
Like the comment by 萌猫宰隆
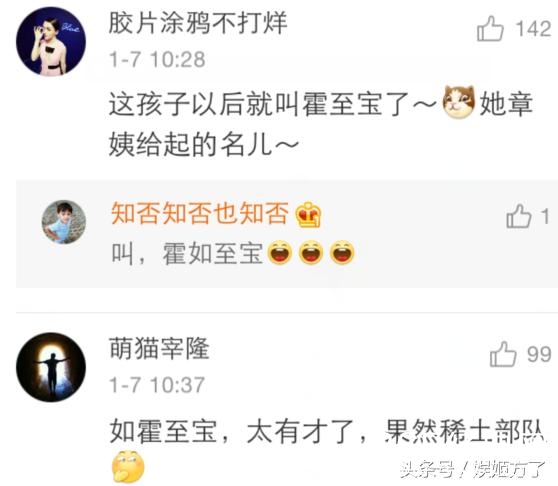pos(503,354)
